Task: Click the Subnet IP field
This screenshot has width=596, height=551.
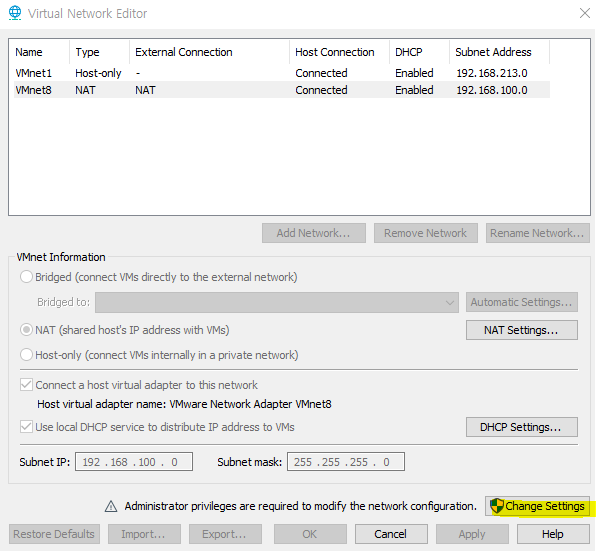Action: click(134, 462)
